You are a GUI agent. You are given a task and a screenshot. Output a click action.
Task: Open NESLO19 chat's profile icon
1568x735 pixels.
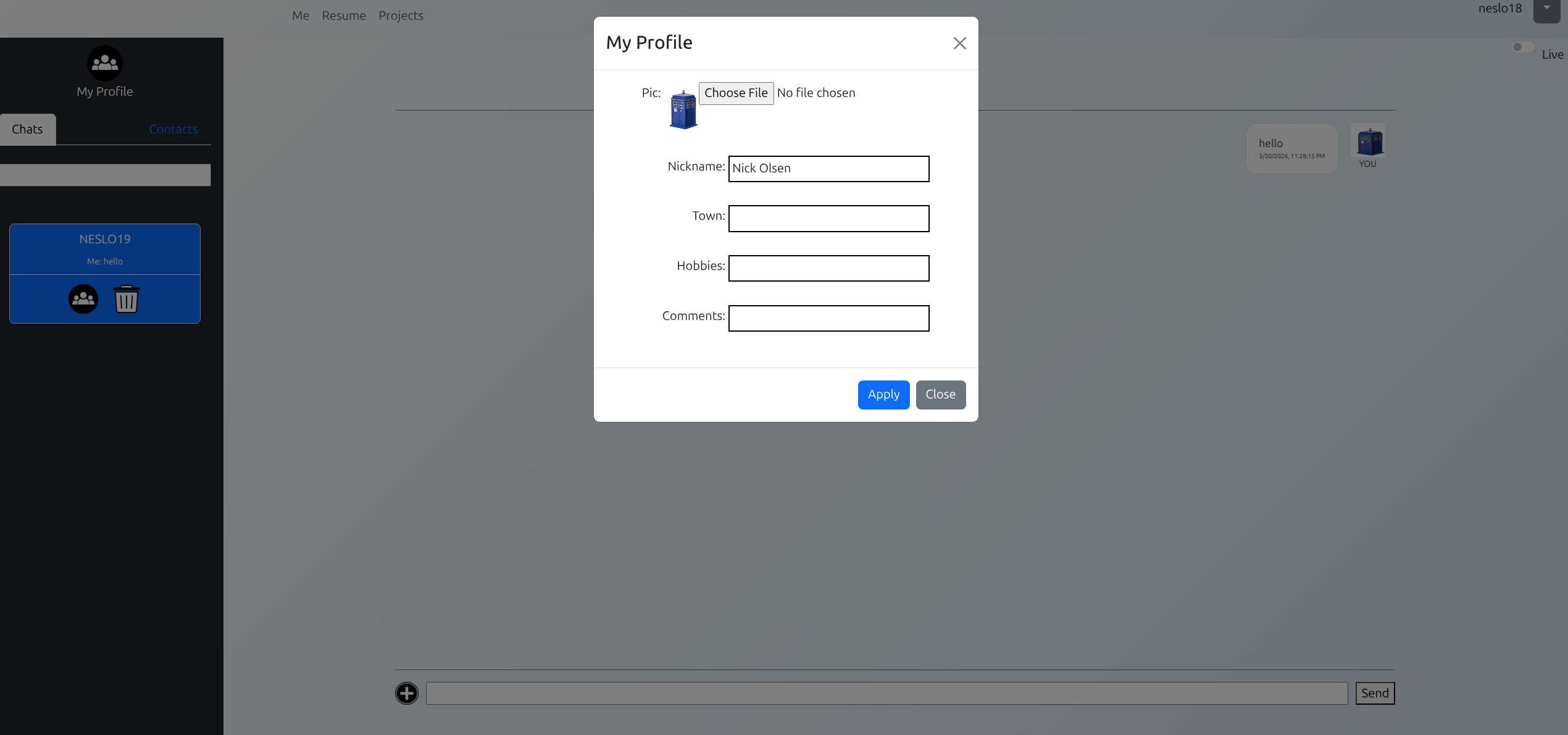[x=83, y=299]
